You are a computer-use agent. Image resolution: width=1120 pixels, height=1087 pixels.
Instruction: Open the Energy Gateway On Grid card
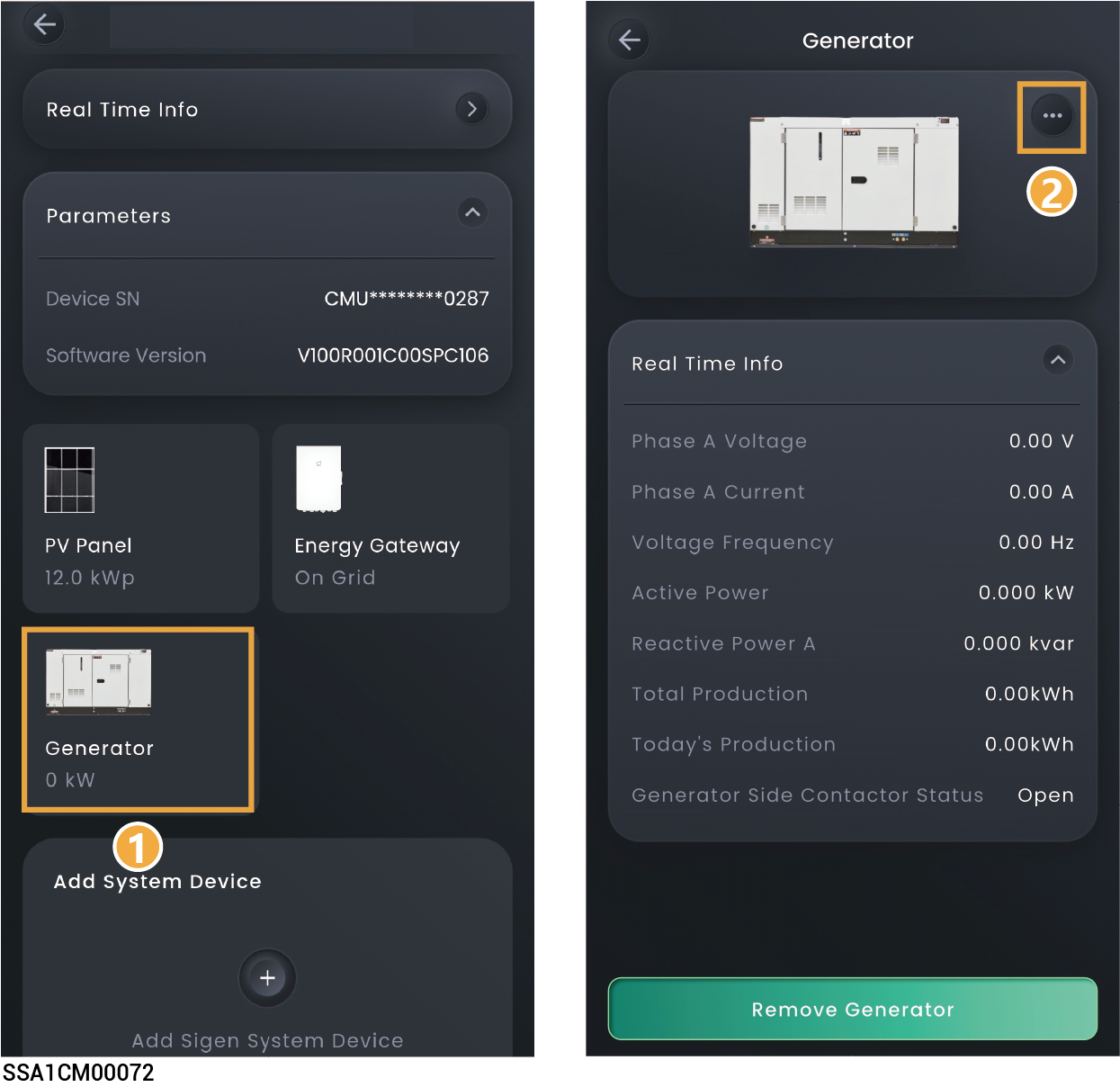[x=390, y=519]
